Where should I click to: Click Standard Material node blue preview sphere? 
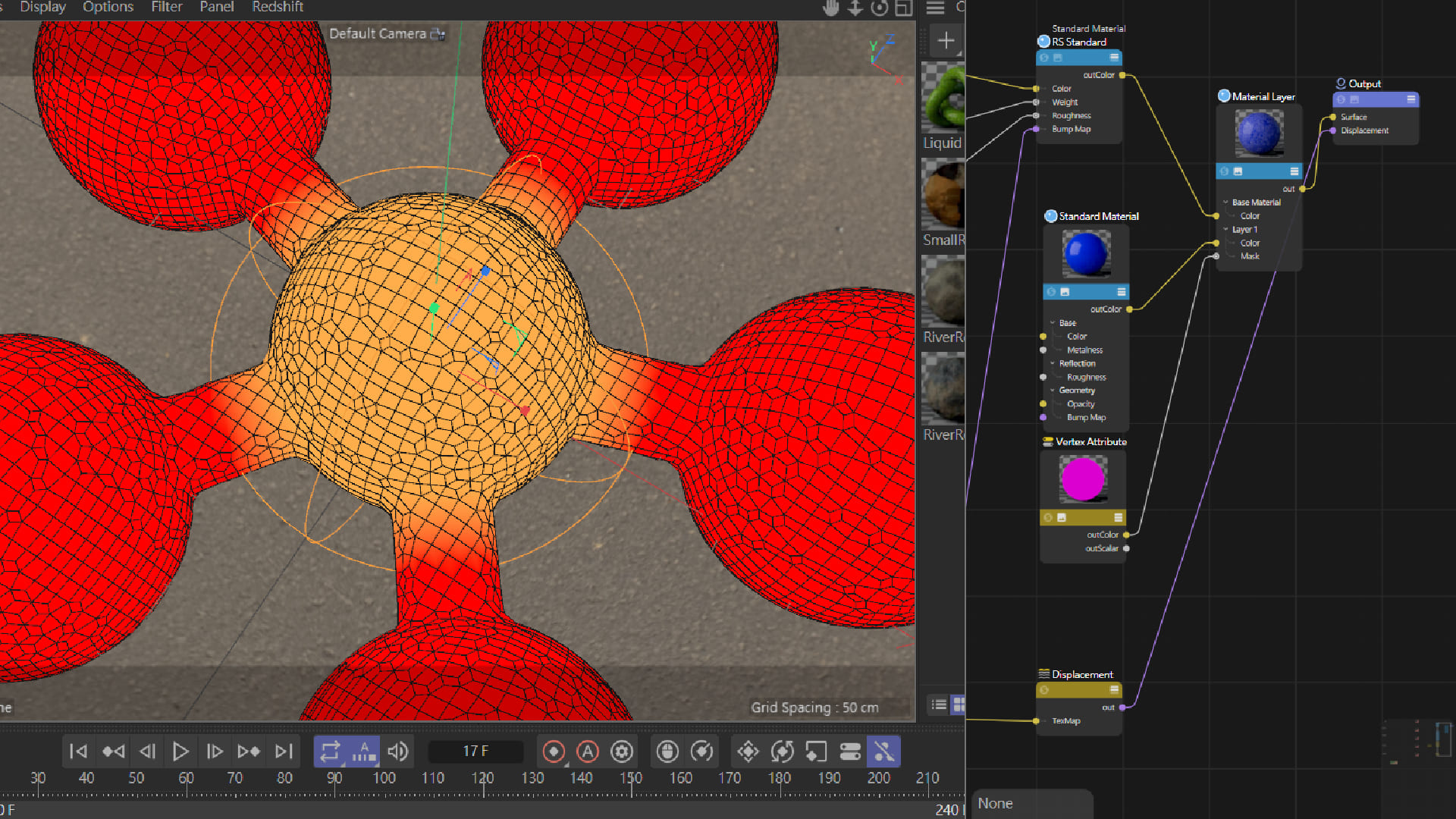point(1086,253)
